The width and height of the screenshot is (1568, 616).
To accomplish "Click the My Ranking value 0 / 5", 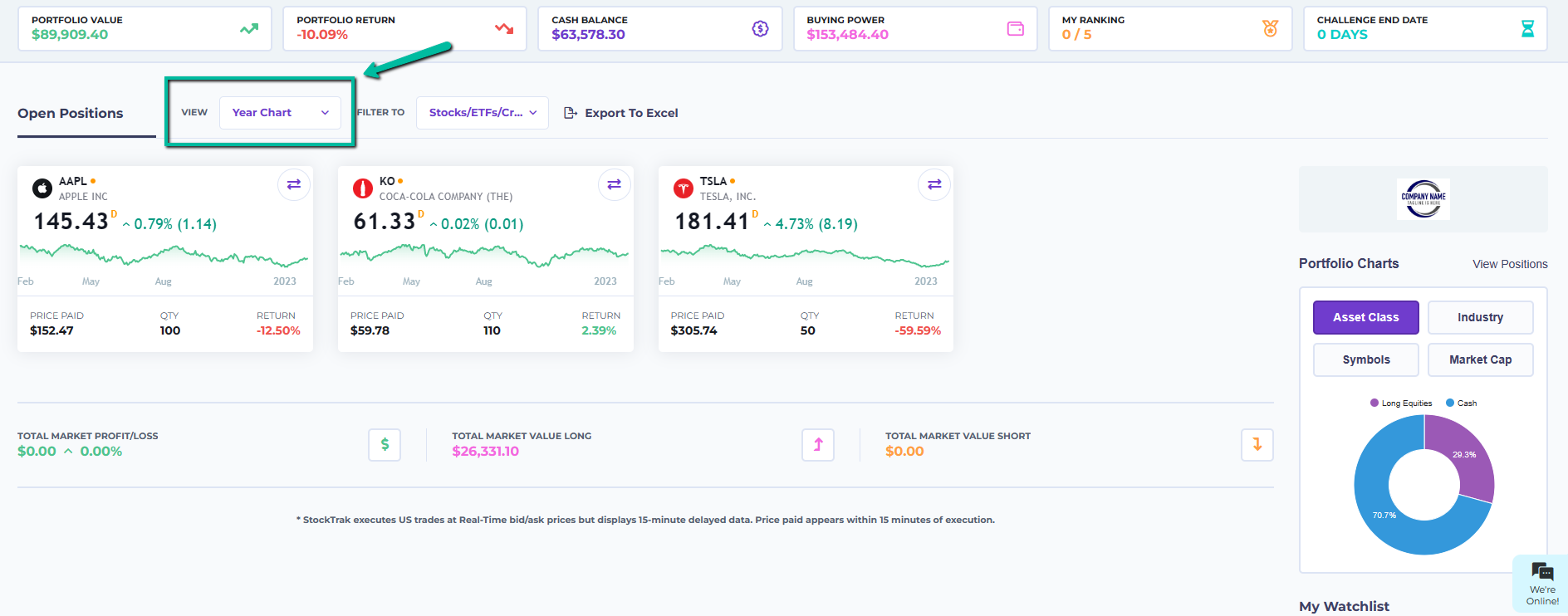I will (x=1076, y=35).
